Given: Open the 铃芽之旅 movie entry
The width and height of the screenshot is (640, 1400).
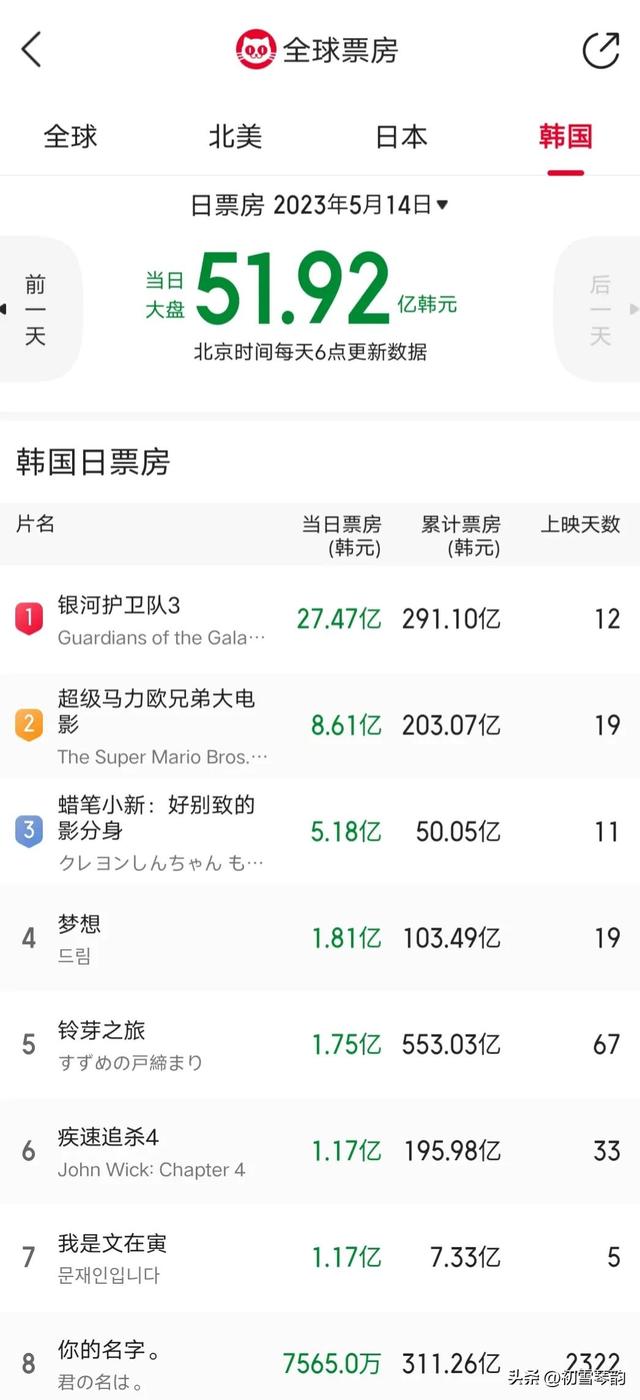Looking at the screenshot, I should 320,1044.
